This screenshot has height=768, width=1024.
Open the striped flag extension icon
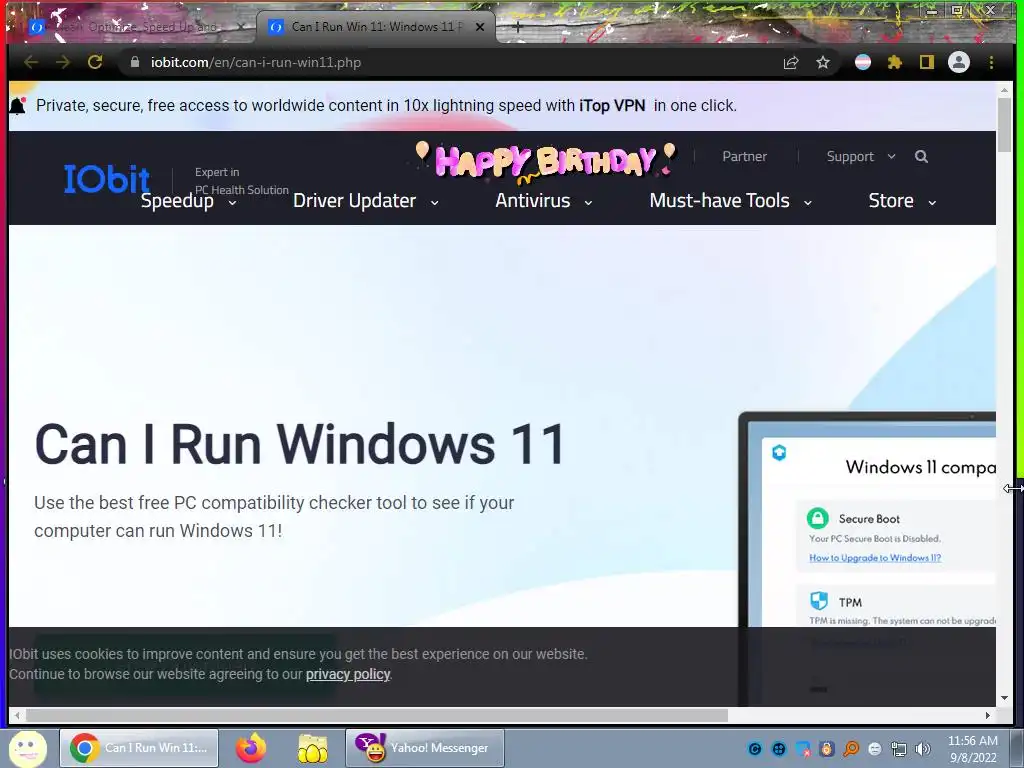point(863,62)
